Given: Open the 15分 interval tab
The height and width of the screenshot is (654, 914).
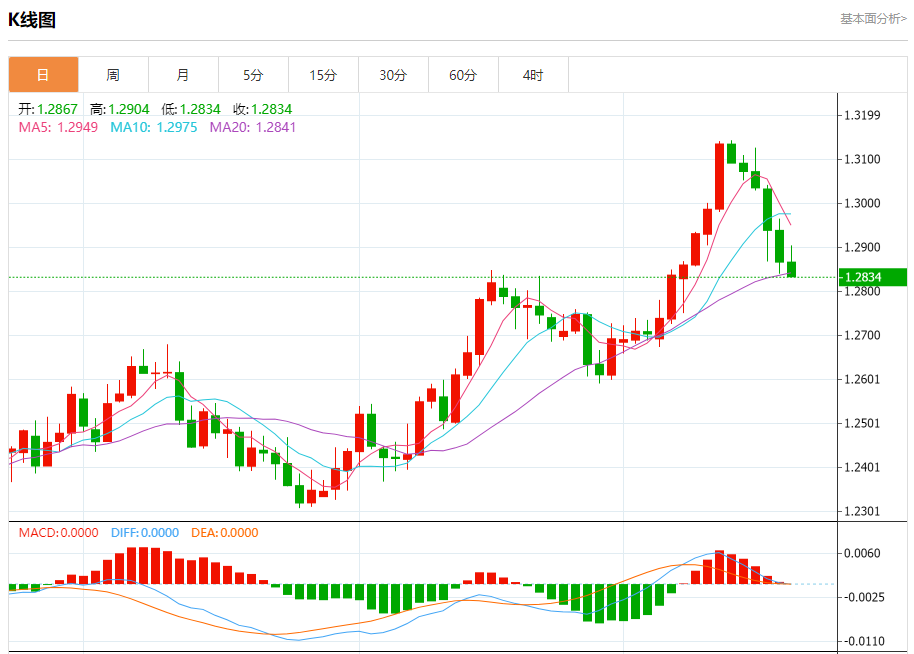Looking at the screenshot, I should [x=323, y=75].
